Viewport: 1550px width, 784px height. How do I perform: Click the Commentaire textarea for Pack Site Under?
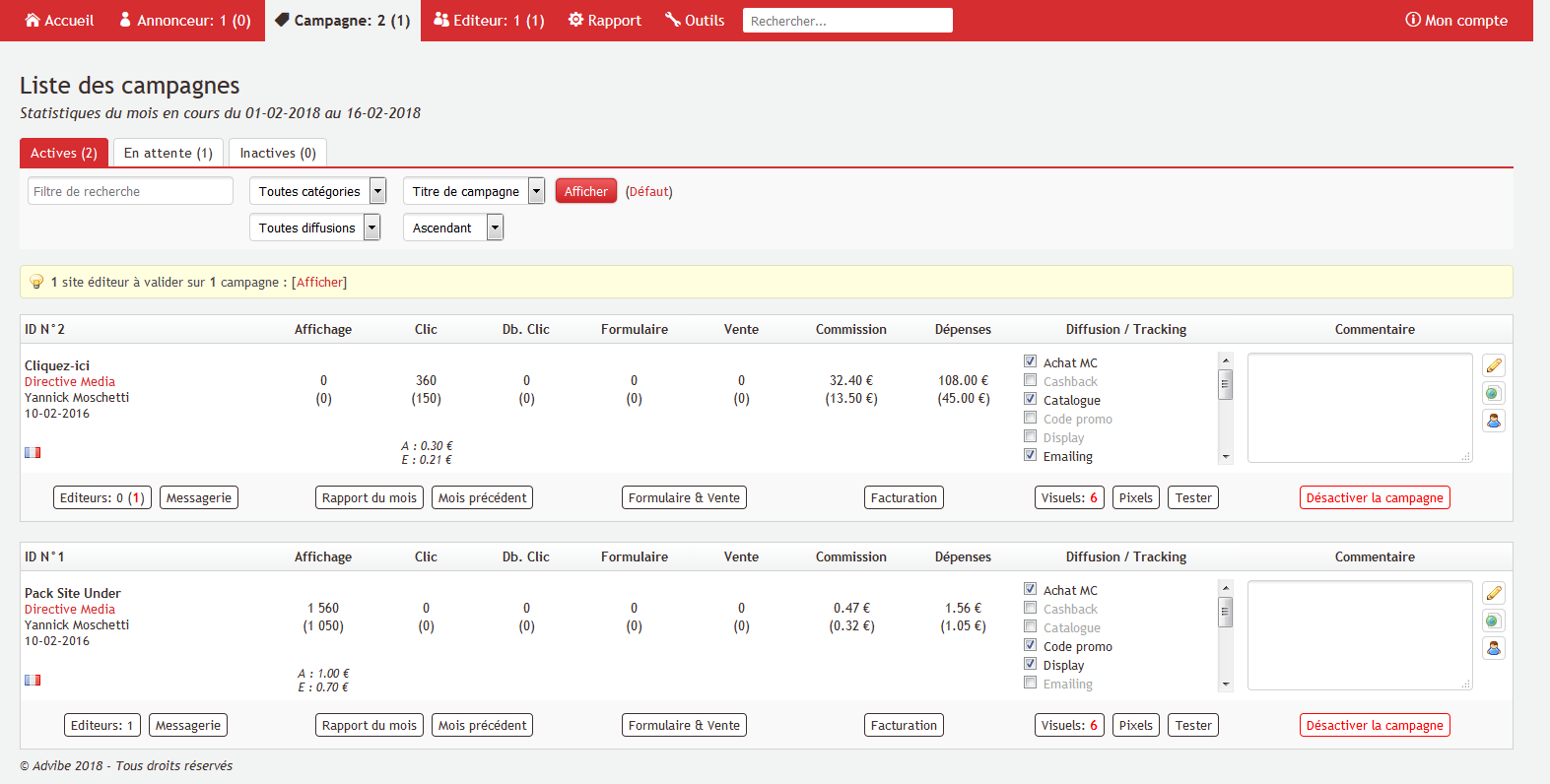(1360, 635)
